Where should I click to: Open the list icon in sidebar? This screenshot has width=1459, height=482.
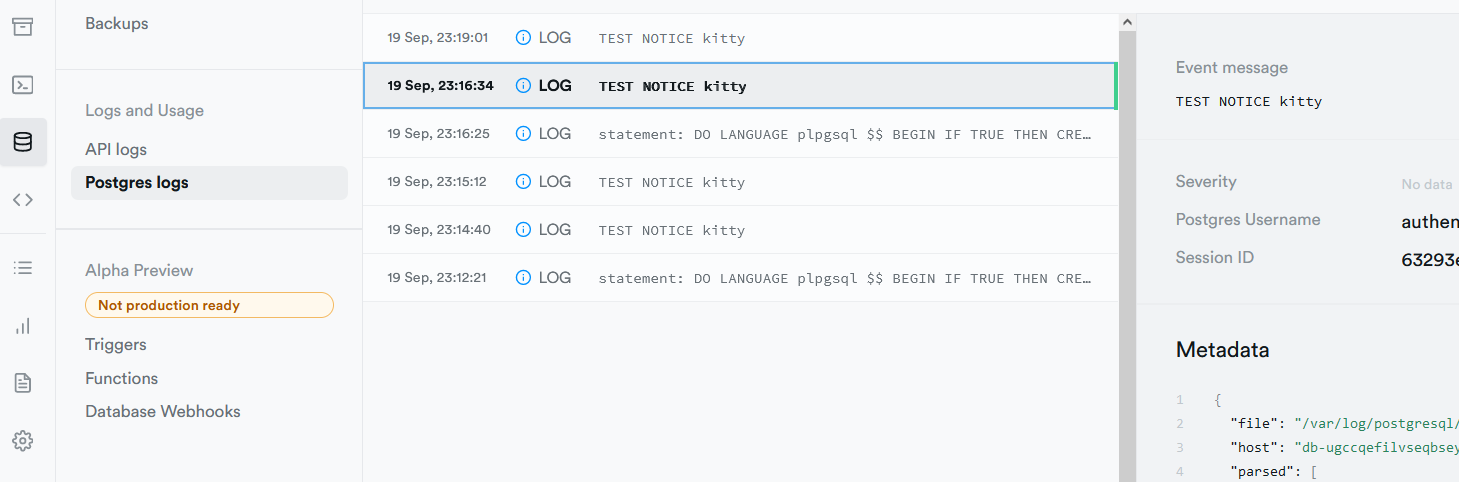(22, 268)
